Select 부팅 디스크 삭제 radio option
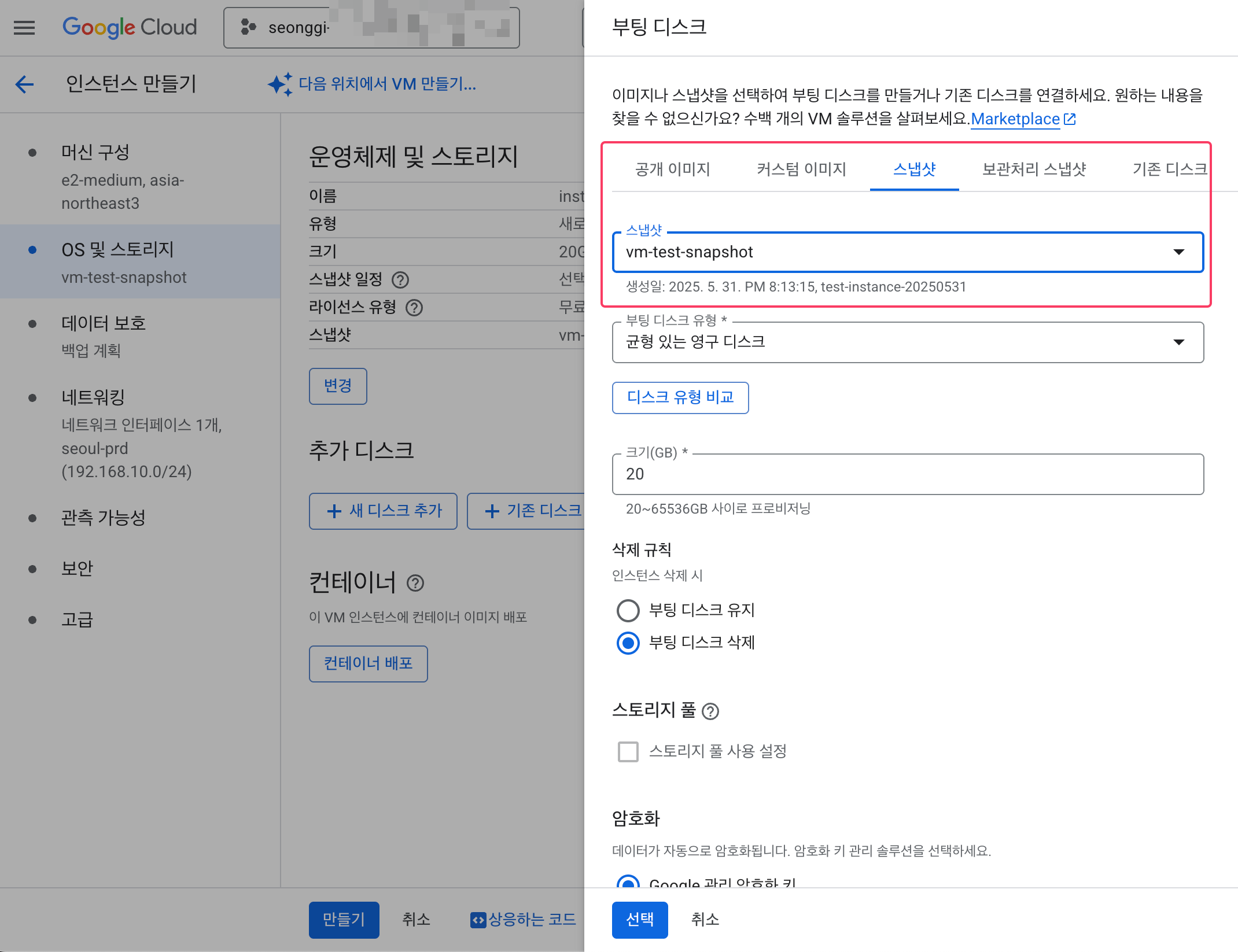 pyautogui.click(x=628, y=643)
